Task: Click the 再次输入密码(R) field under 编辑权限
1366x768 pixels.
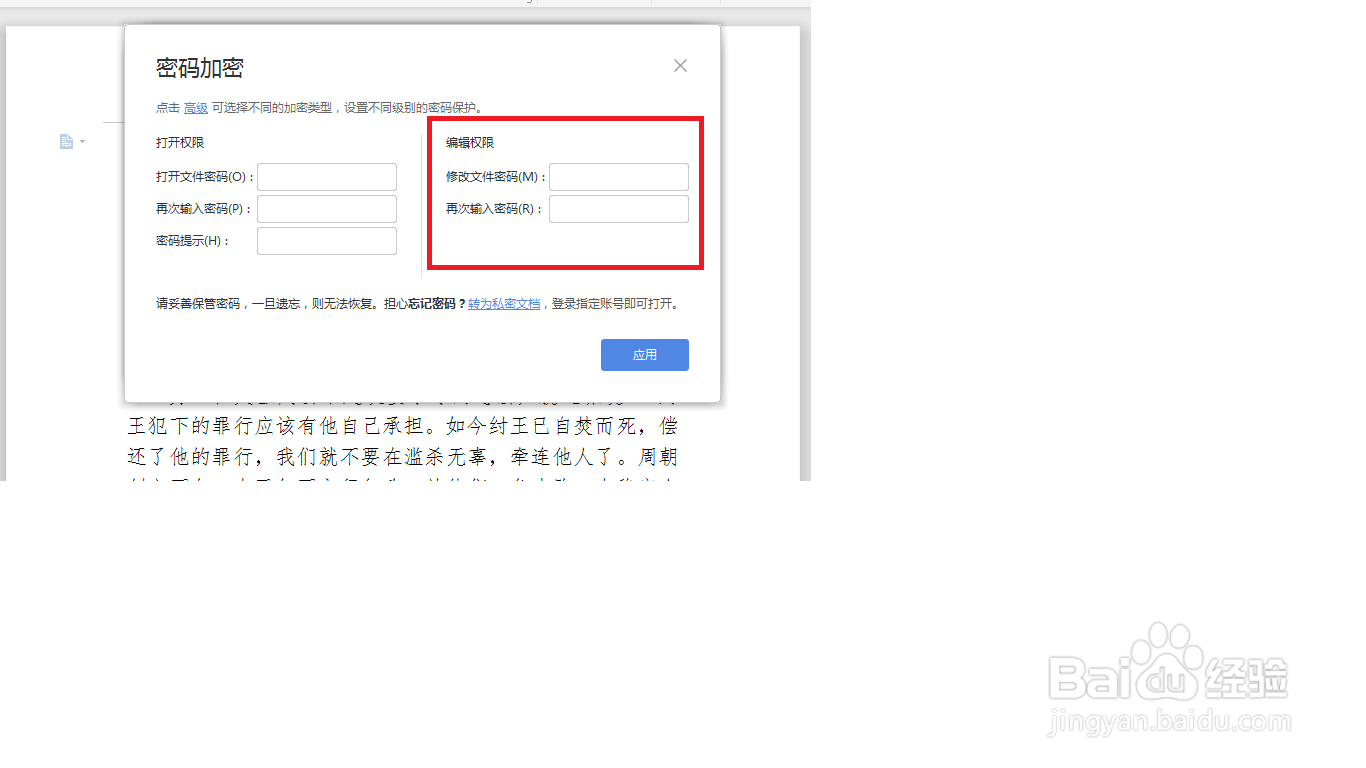Action: (x=618, y=208)
